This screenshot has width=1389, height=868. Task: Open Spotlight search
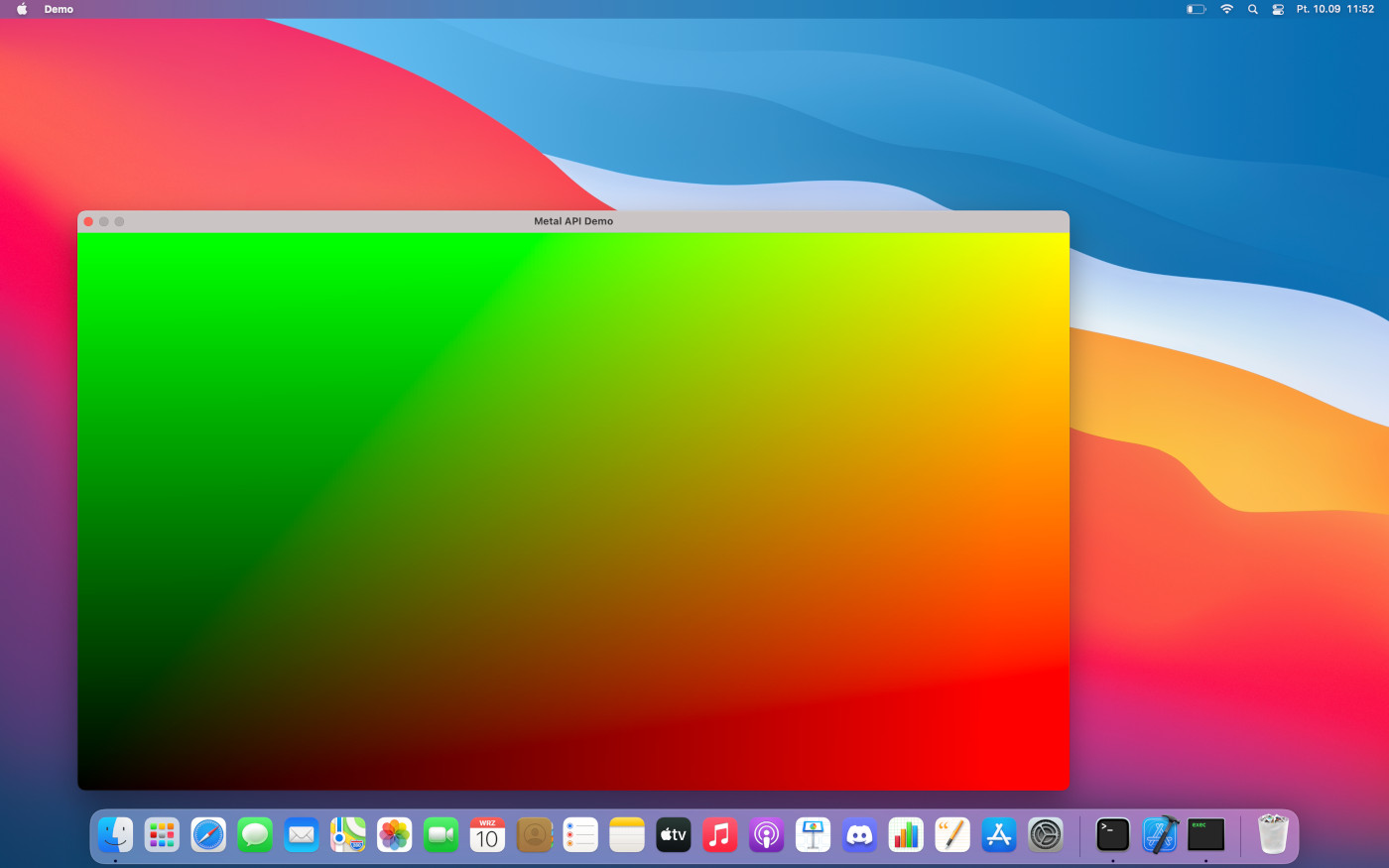tap(1253, 9)
